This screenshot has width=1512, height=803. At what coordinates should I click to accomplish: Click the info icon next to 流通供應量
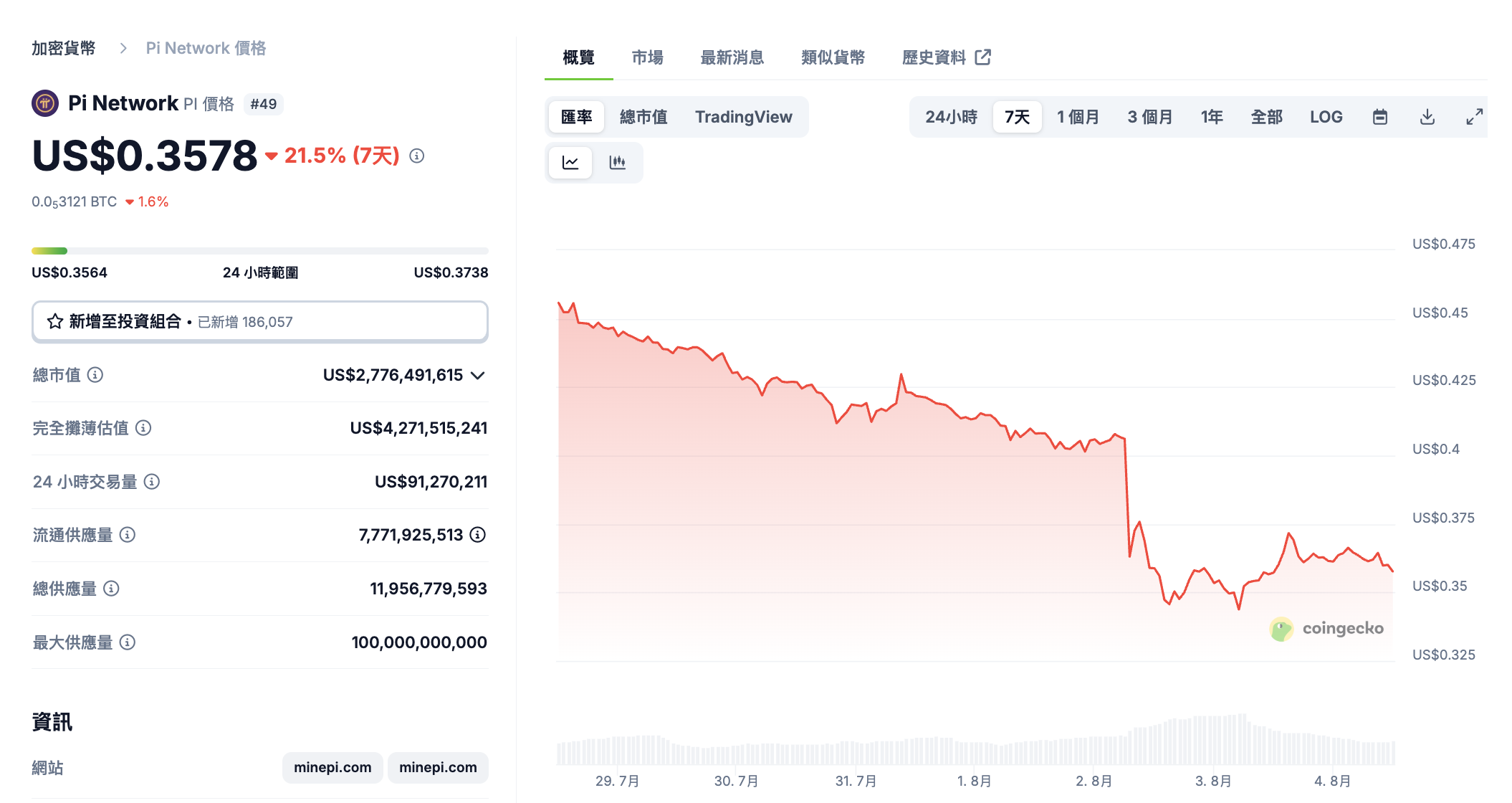coord(126,535)
